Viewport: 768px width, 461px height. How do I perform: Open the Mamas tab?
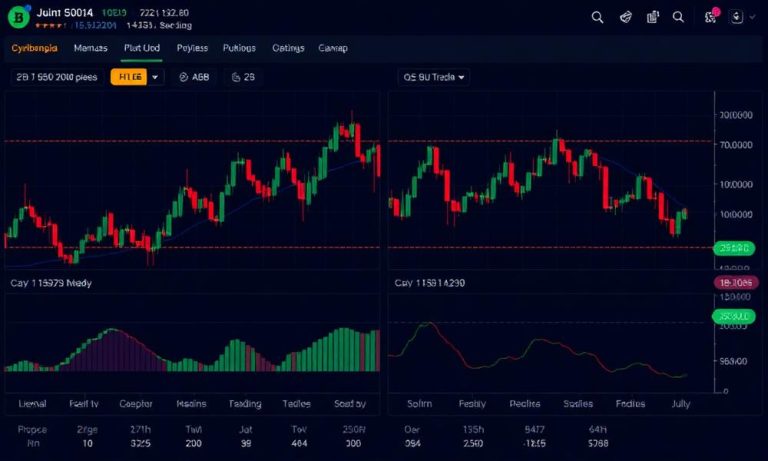(90, 48)
